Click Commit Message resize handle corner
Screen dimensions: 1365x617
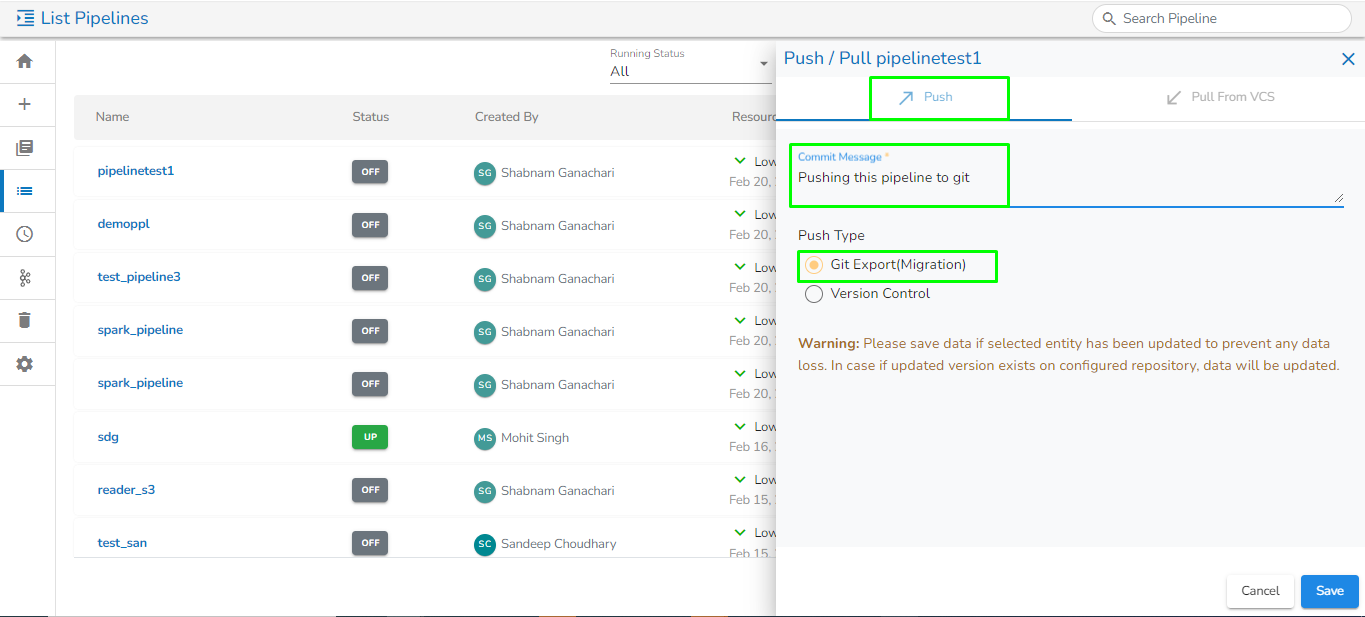(x=1339, y=198)
